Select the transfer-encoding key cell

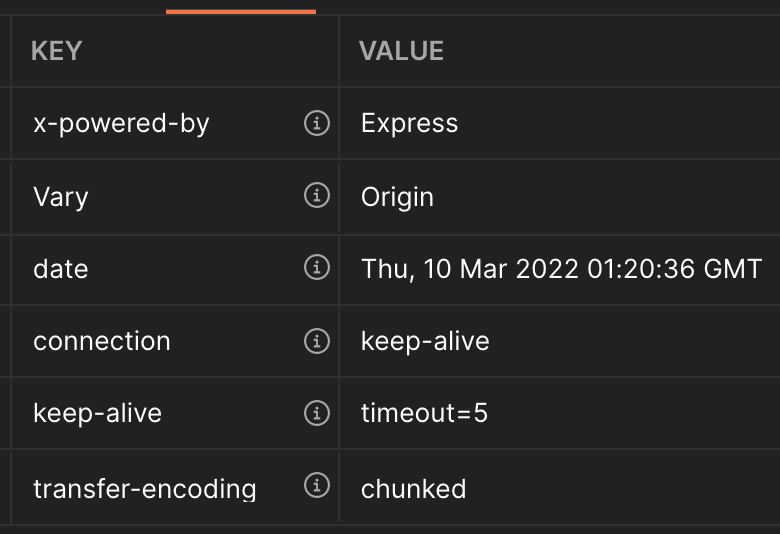pyautogui.click(x=175, y=487)
